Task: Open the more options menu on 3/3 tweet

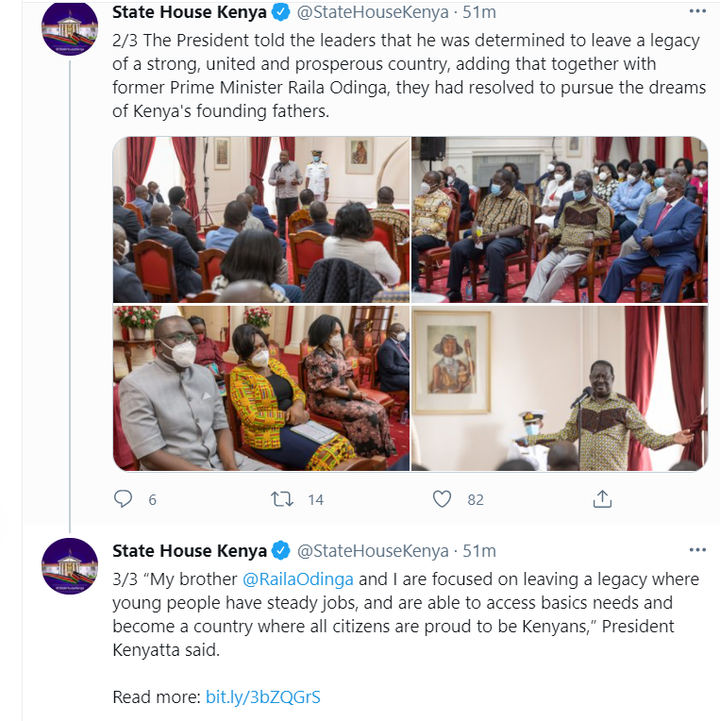Action: pyautogui.click(x=697, y=549)
